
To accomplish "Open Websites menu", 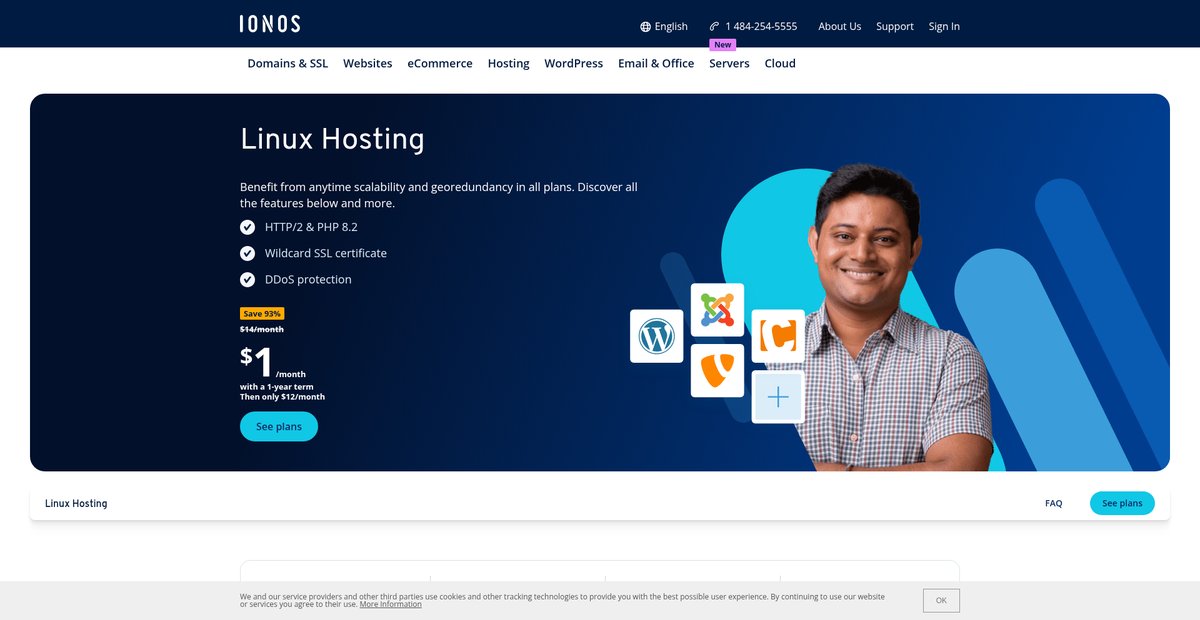I will click(368, 63).
